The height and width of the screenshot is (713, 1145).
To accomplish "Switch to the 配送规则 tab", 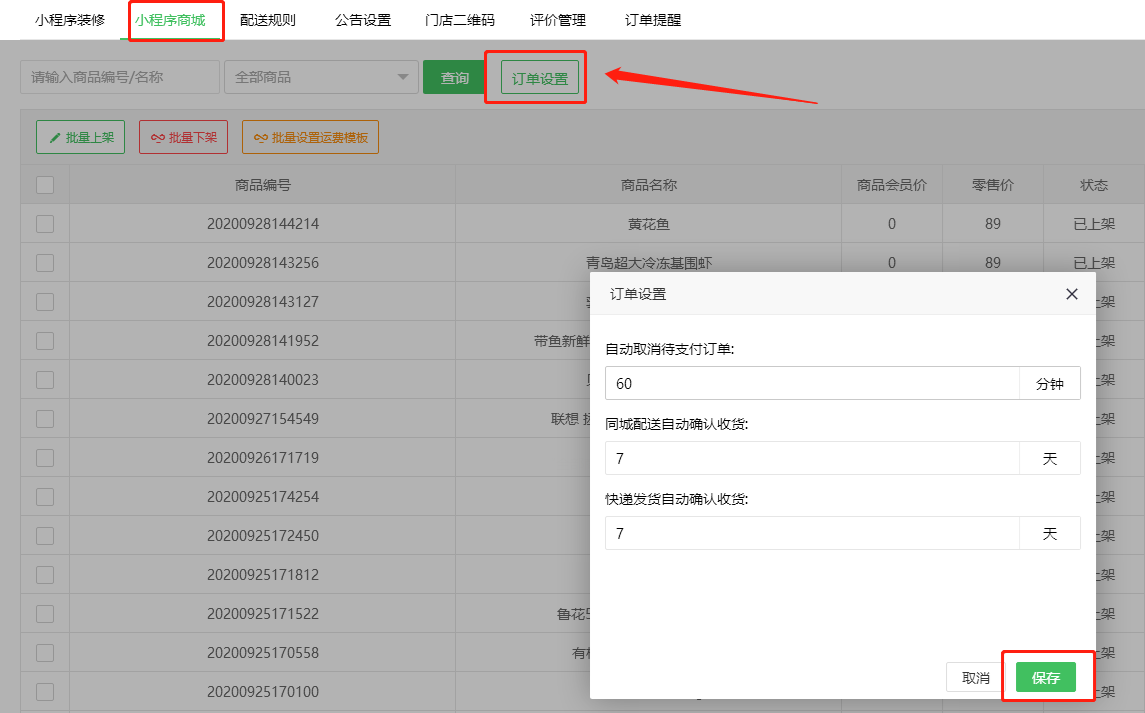I will (x=268, y=18).
